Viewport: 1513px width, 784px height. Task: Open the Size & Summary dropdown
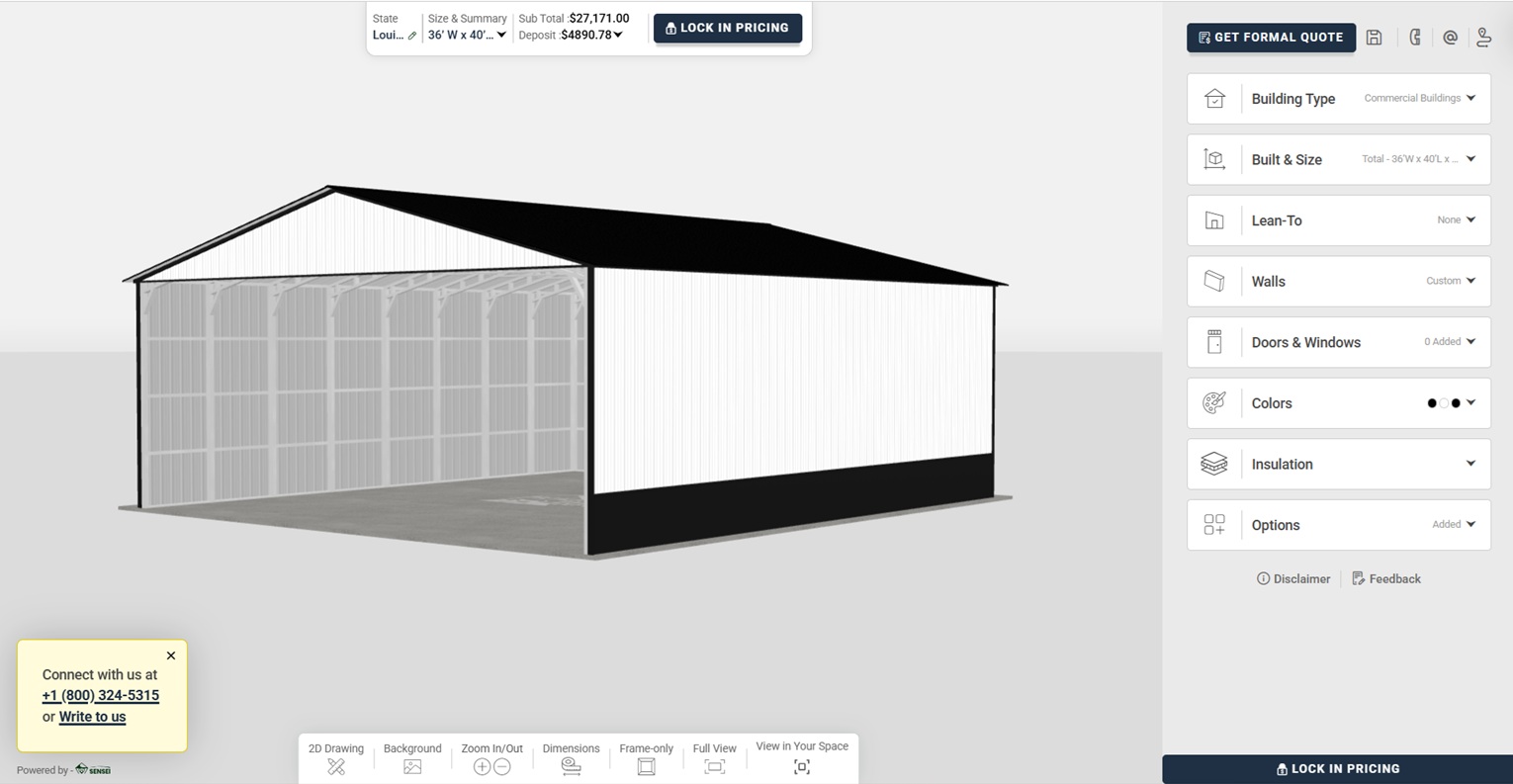(x=467, y=36)
